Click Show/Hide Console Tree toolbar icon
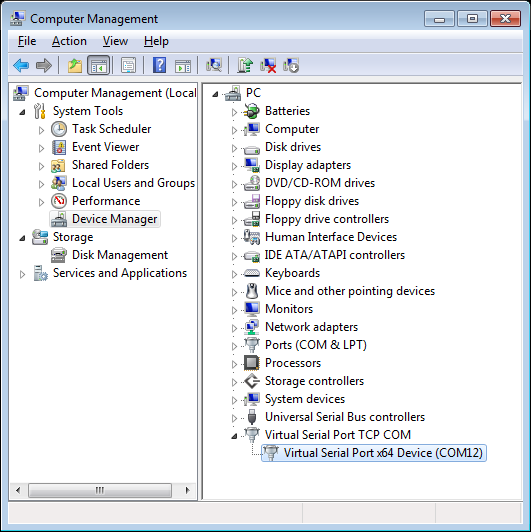The image size is (531, 532). [x=98, y=65]
